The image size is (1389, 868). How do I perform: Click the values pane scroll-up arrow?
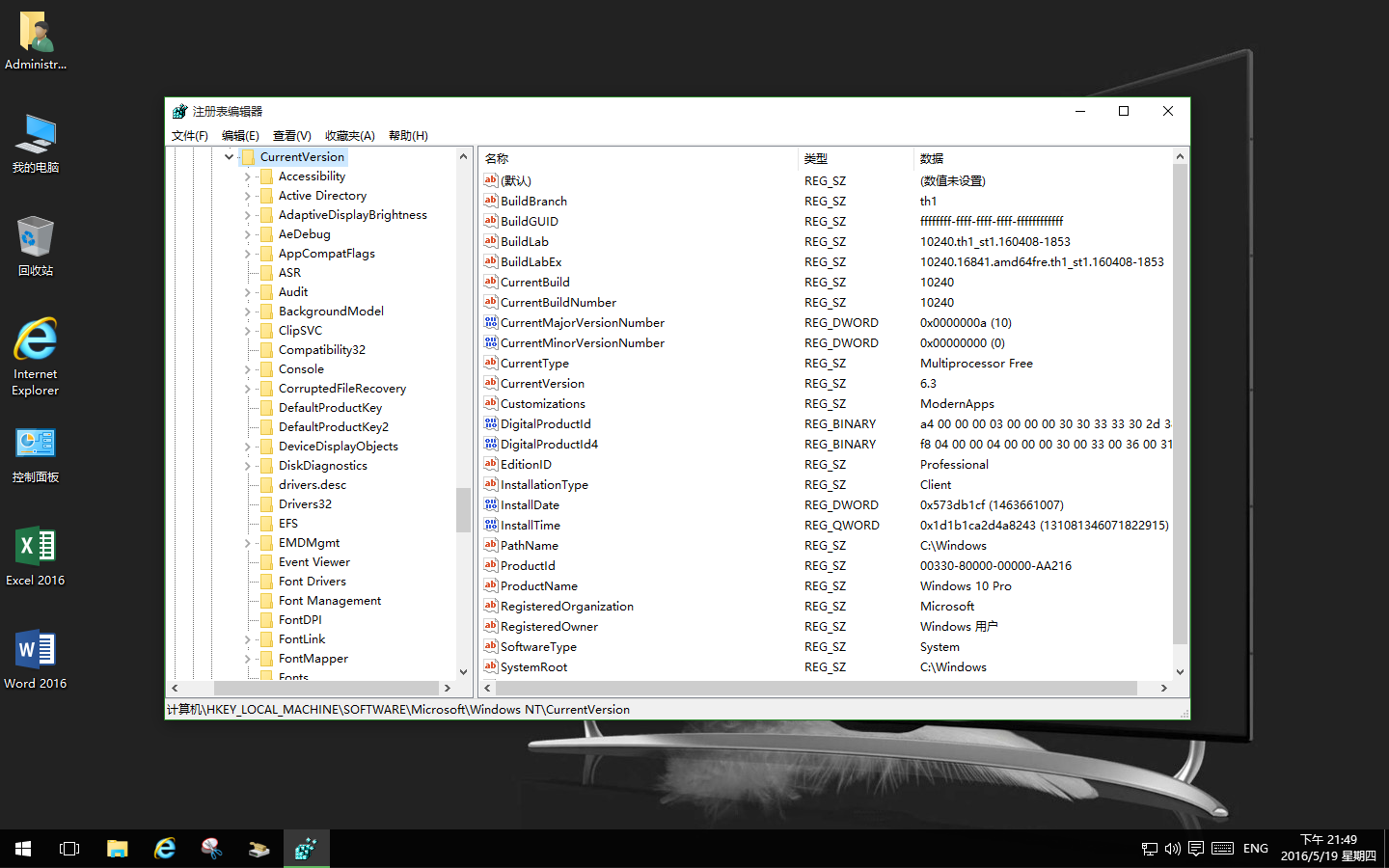[1180, 156]
